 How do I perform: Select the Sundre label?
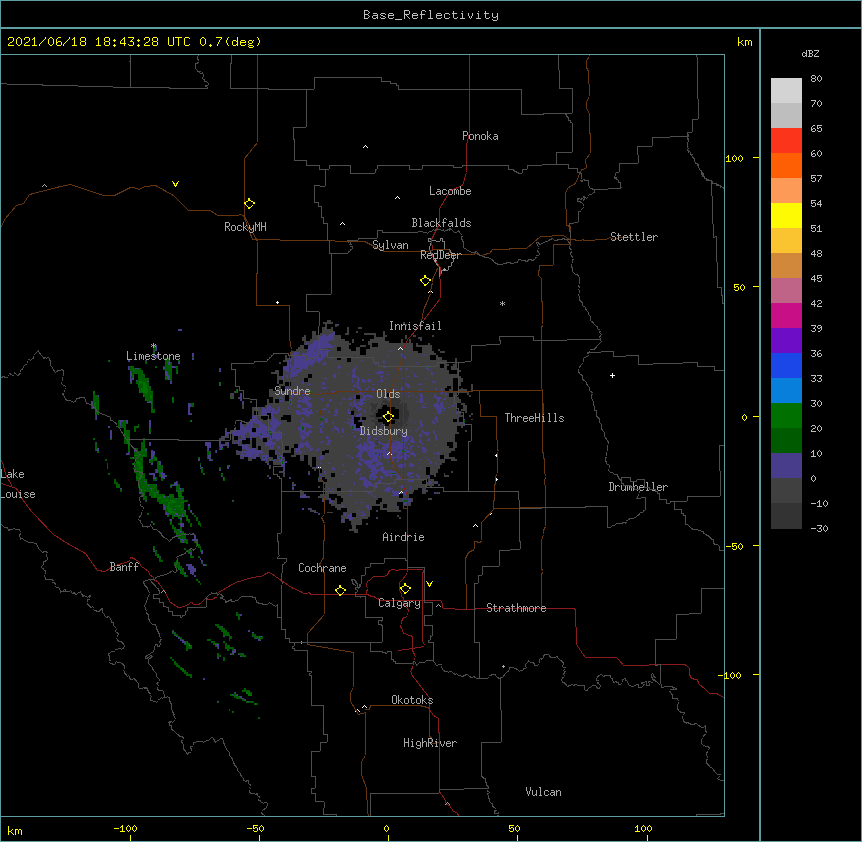292,391
